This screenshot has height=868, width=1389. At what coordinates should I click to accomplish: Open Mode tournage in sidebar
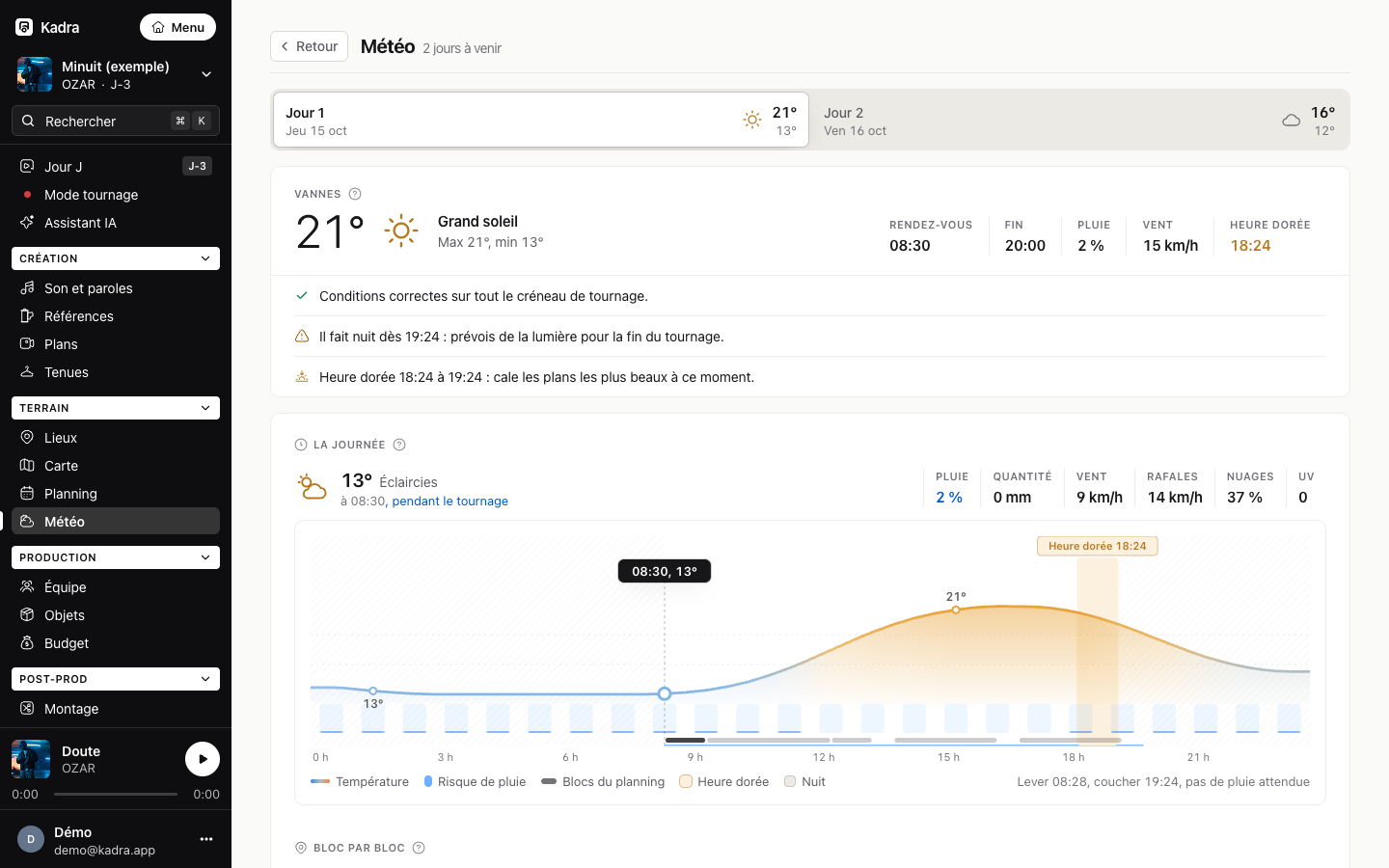point(116,194)
